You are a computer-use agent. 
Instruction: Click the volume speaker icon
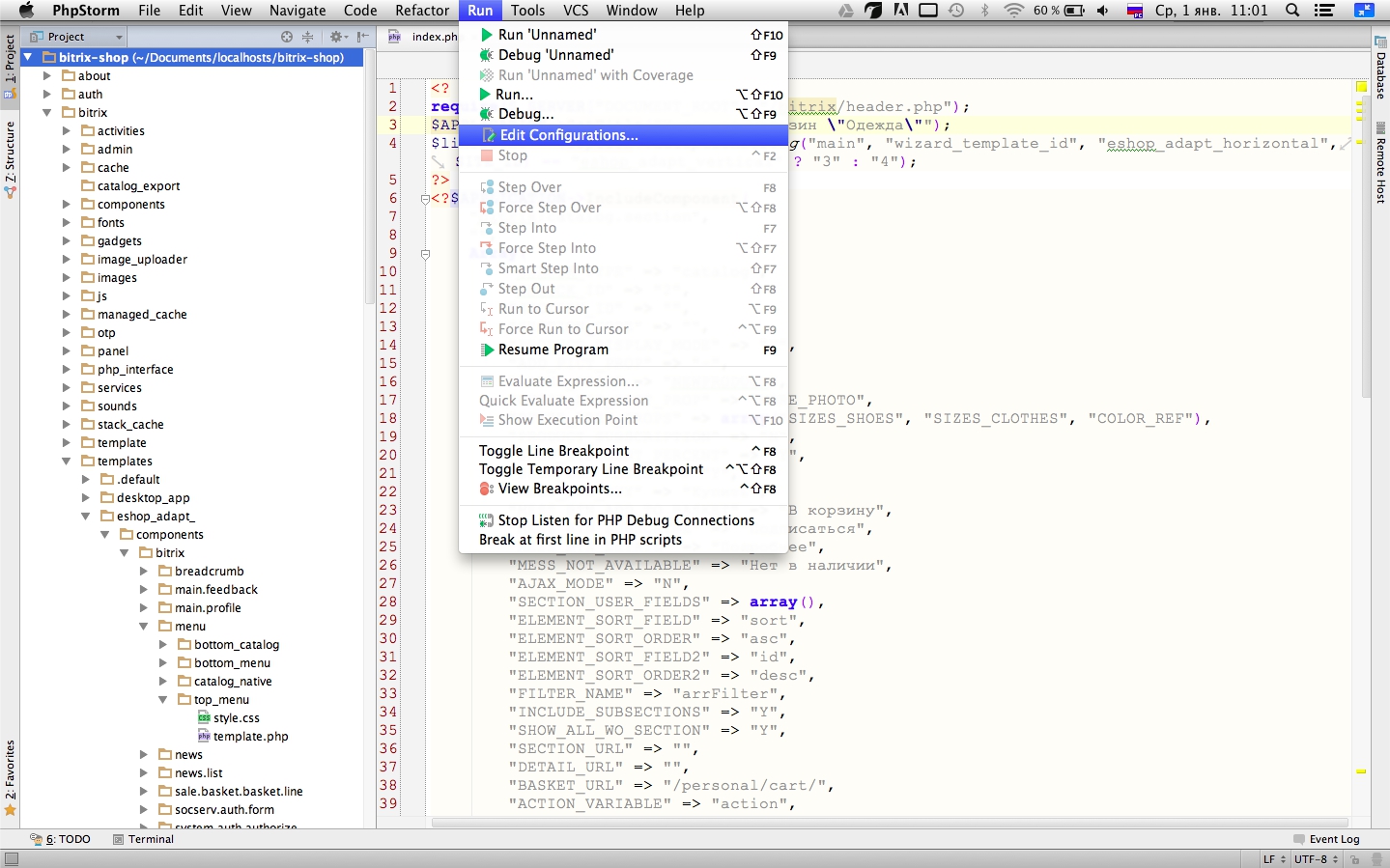[x=1103, y=11]
